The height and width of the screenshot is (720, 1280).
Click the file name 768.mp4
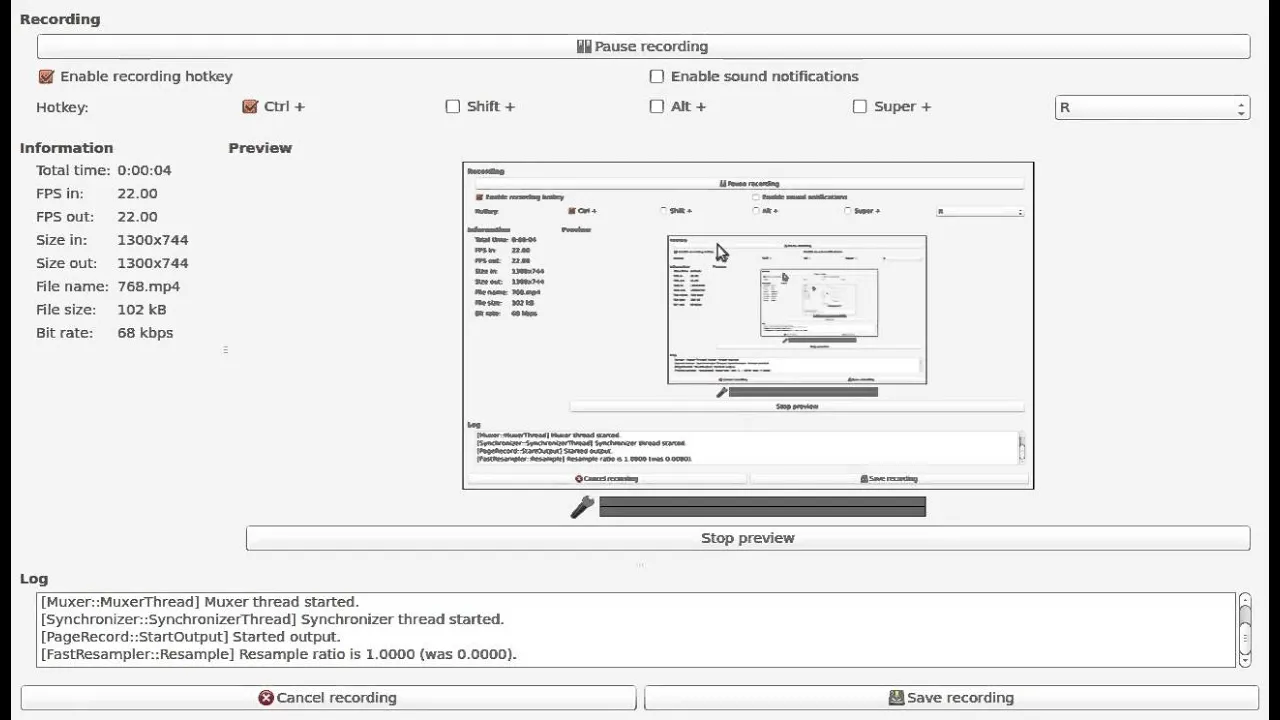click(149, 286)
